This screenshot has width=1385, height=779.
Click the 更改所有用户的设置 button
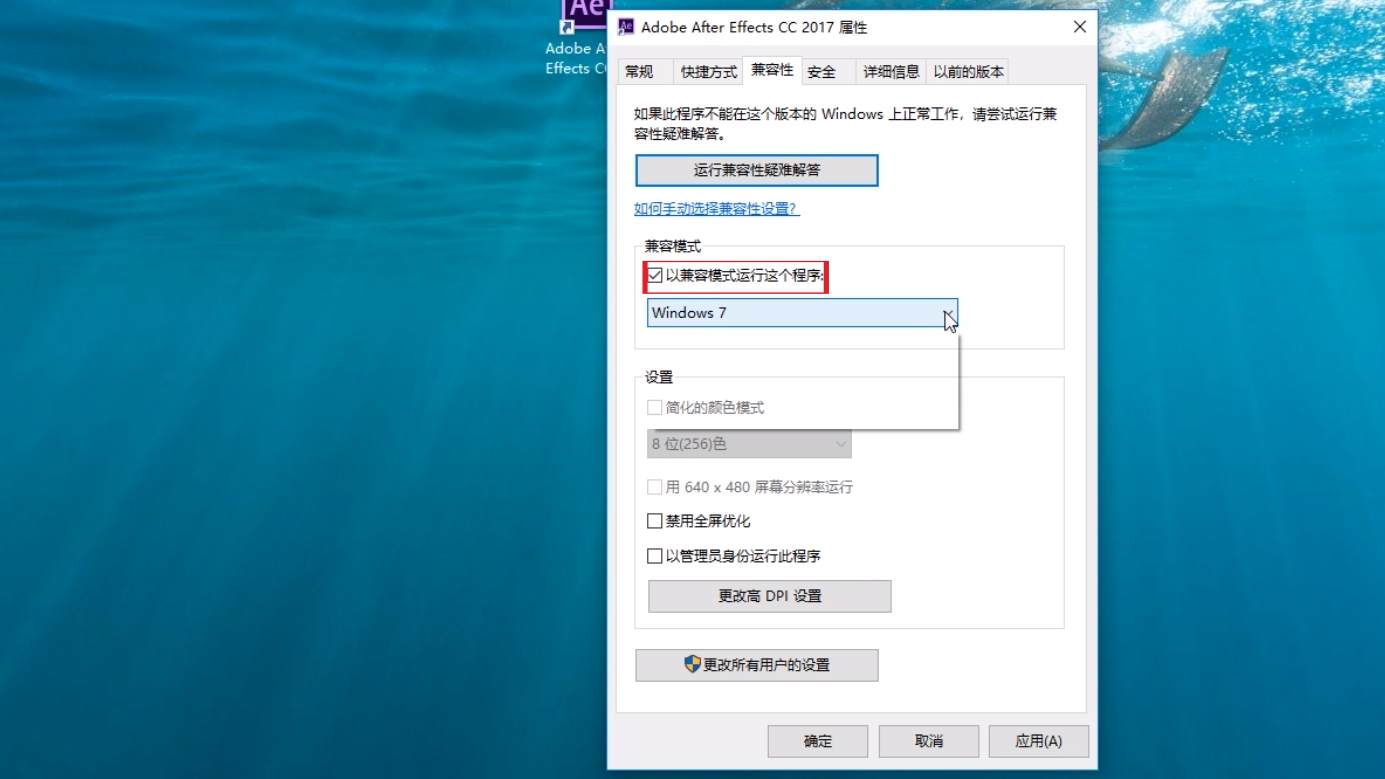[757, 665]
